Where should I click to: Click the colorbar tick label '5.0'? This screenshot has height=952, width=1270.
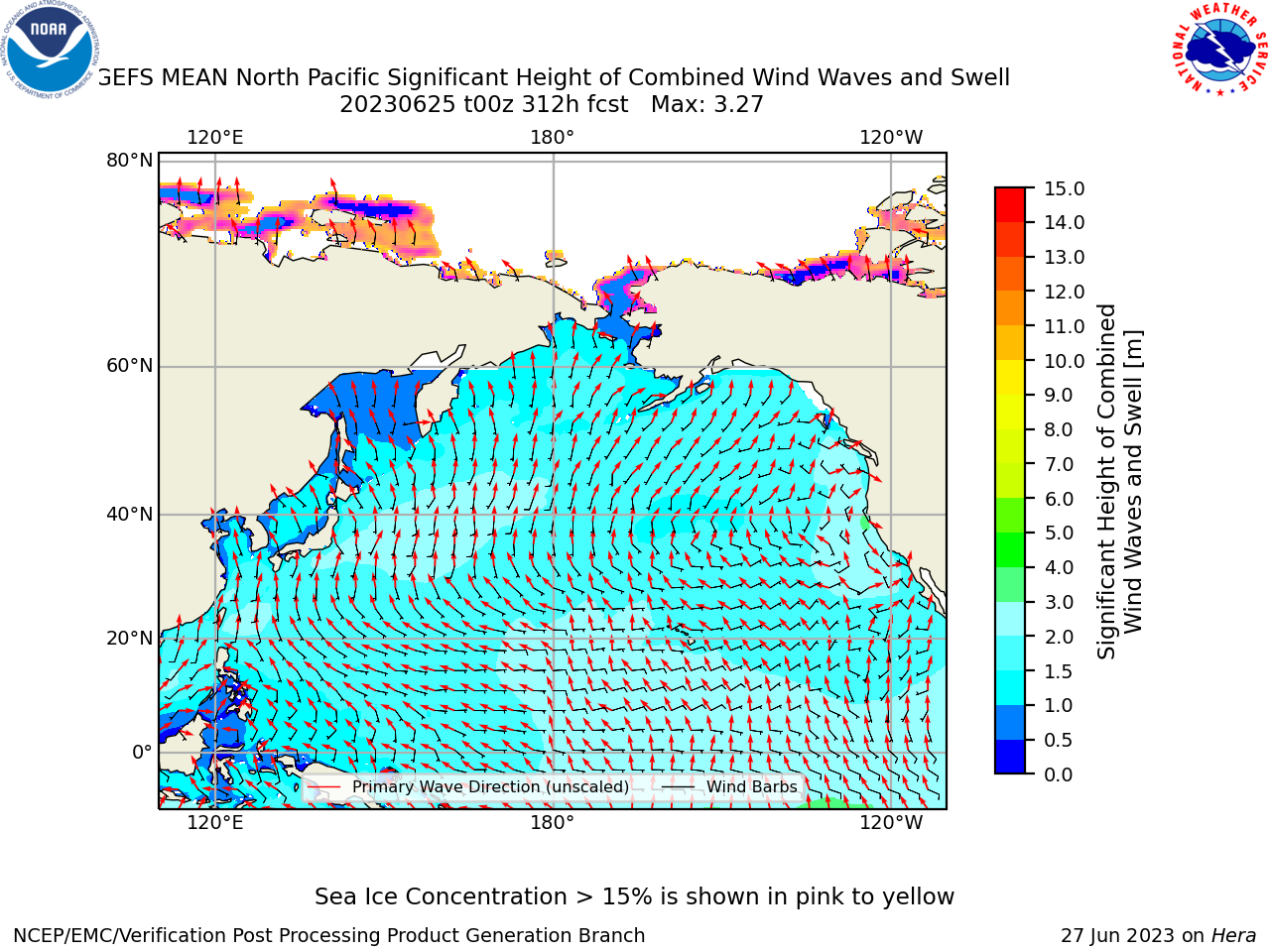pyautogui.click(x=1059, y=533)
